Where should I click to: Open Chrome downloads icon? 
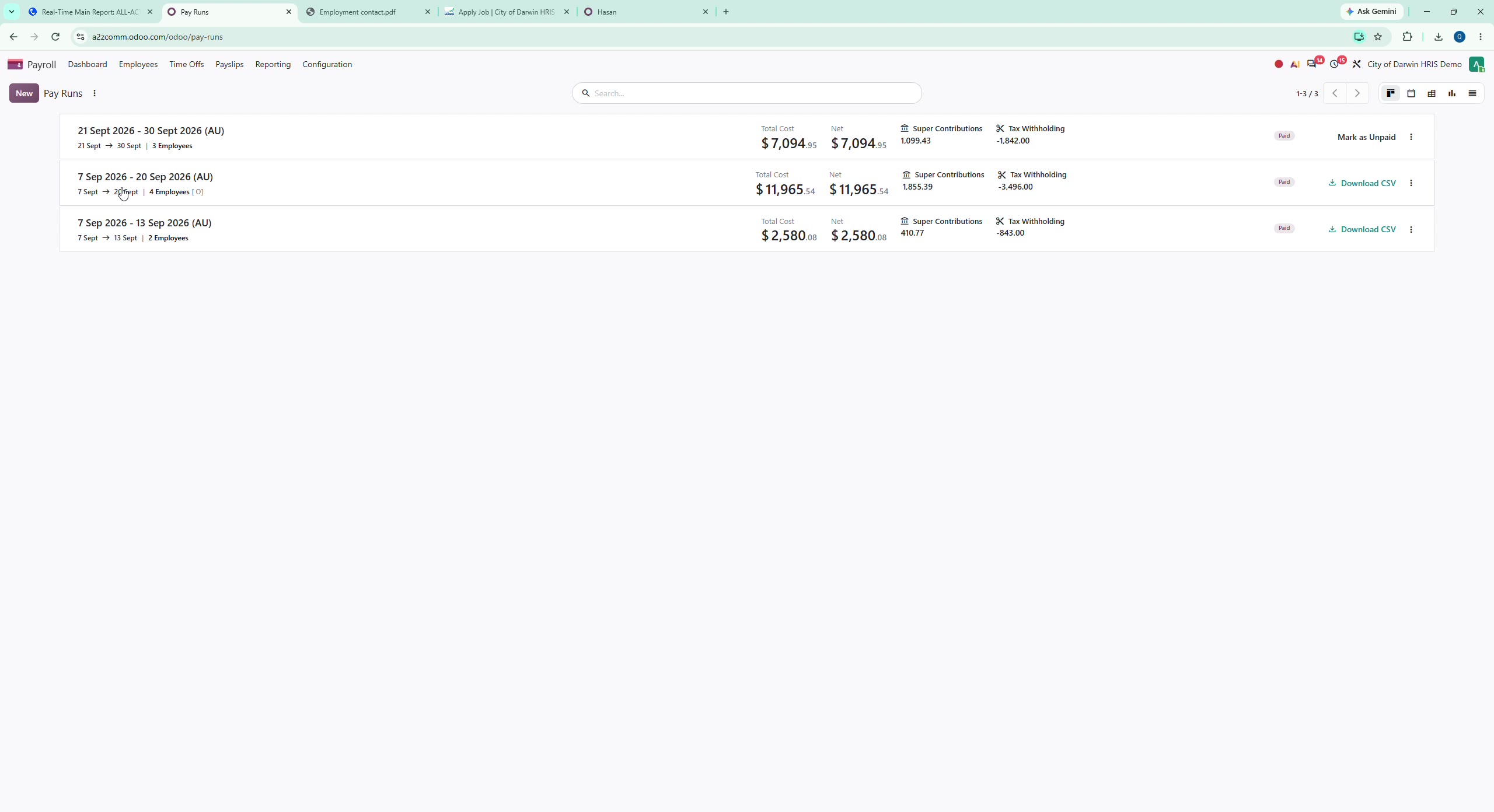click(1439, 37)
